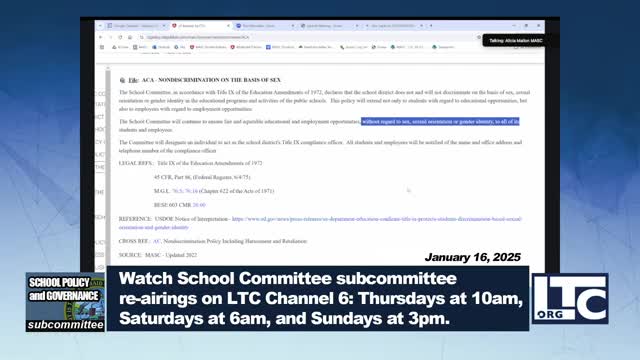Open a new tab with the plus button
This screenshot has height=360, width=640.
coord(431,26)
